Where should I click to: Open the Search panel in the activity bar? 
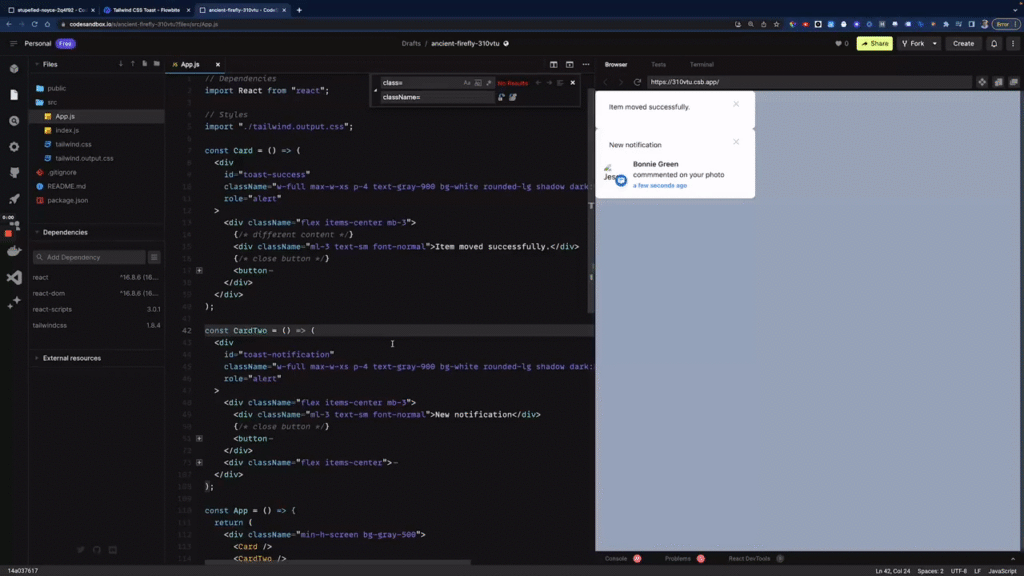(13, 123)
